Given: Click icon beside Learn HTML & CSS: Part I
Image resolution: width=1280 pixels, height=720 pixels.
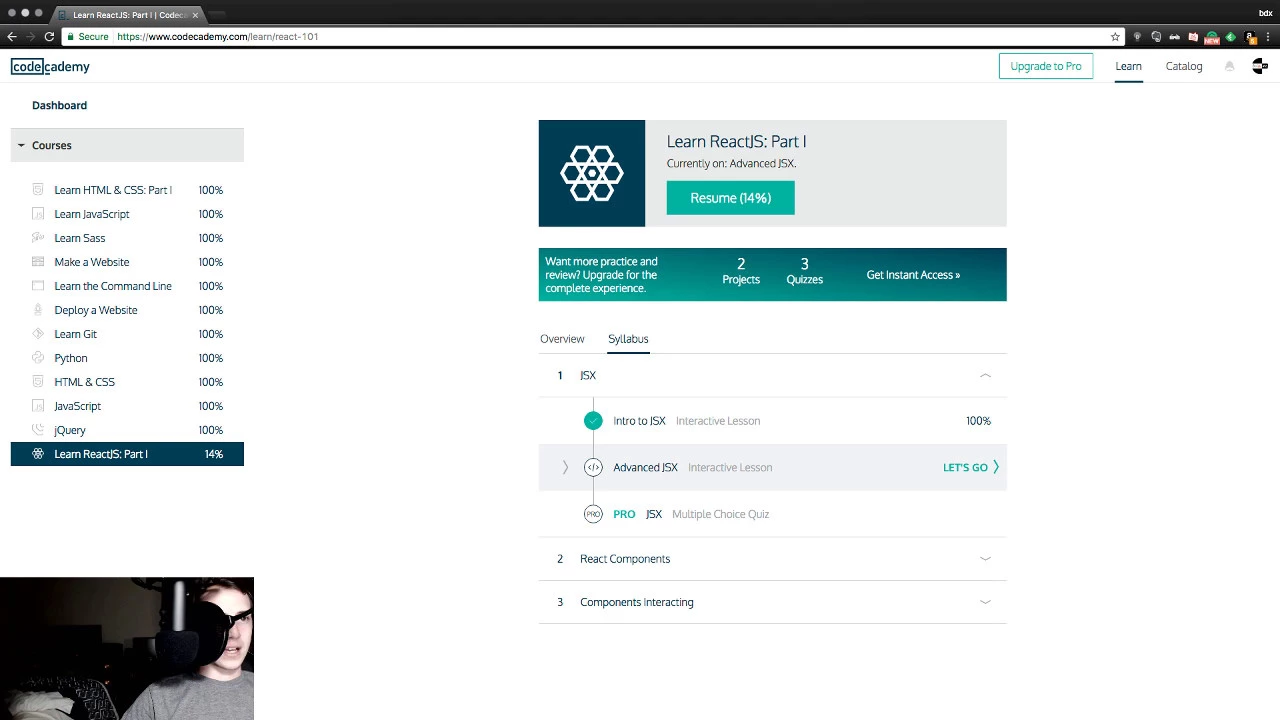Looking at the screenshot, I should 38,190.
